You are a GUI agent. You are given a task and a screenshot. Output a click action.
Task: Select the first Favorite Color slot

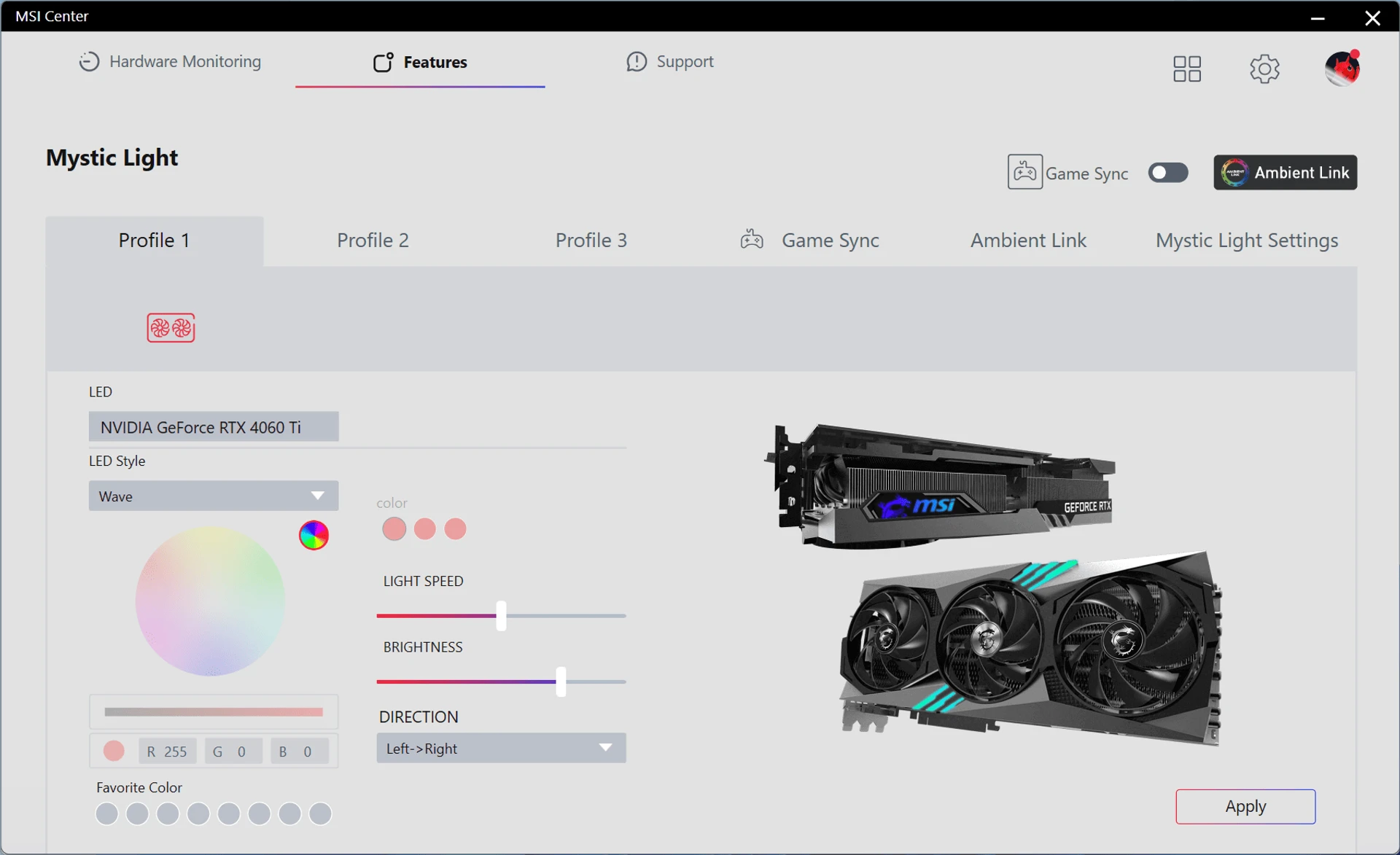click(106, 813)
